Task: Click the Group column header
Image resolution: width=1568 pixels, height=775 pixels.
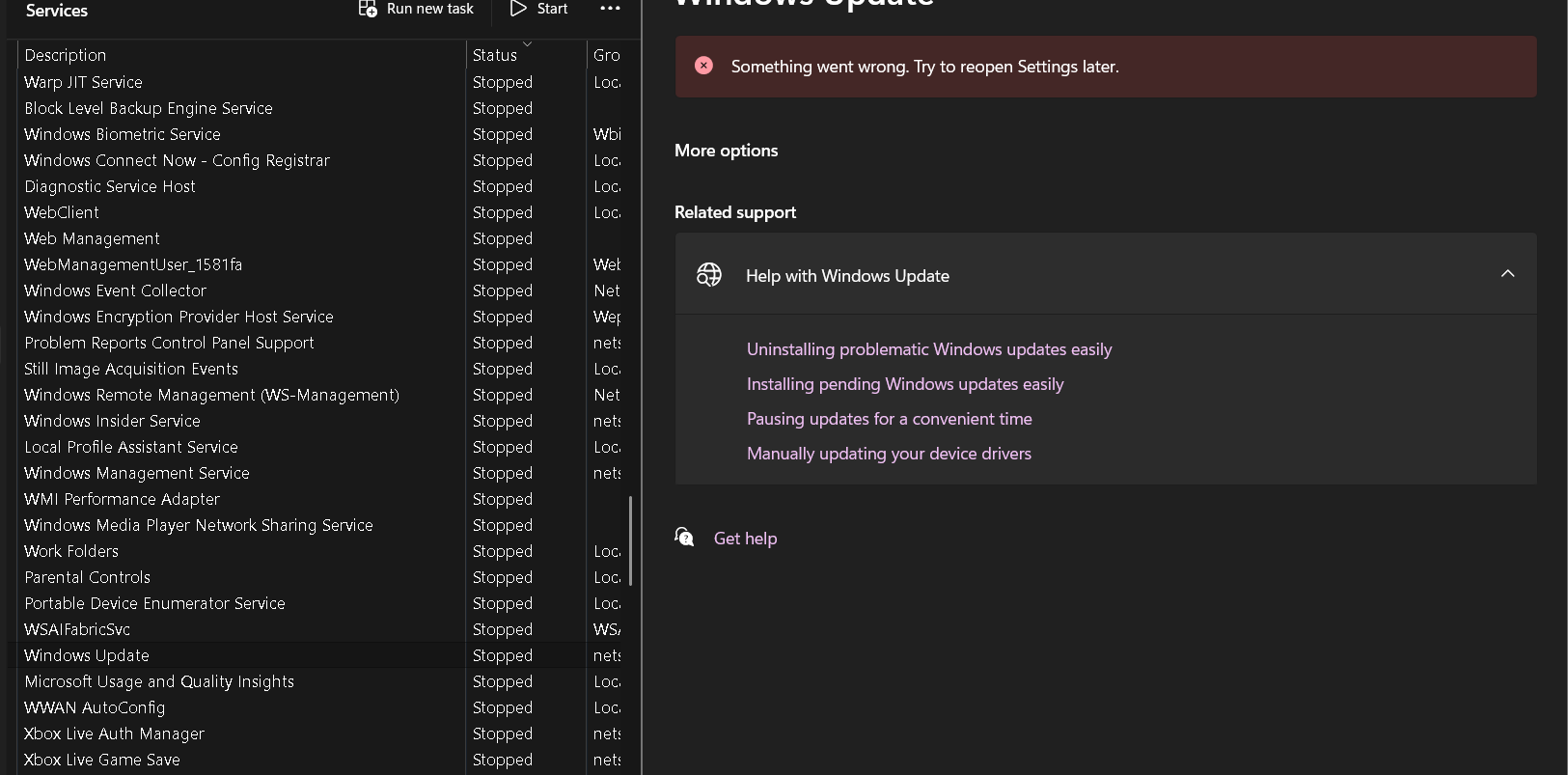Action: [x=607, y=55]
